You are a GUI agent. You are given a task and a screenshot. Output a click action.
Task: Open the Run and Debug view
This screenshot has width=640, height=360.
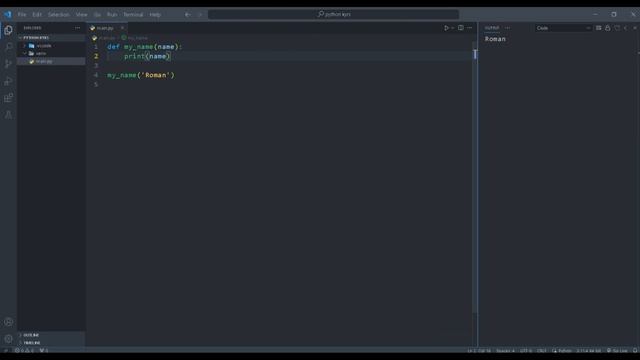tap(8, 81)
